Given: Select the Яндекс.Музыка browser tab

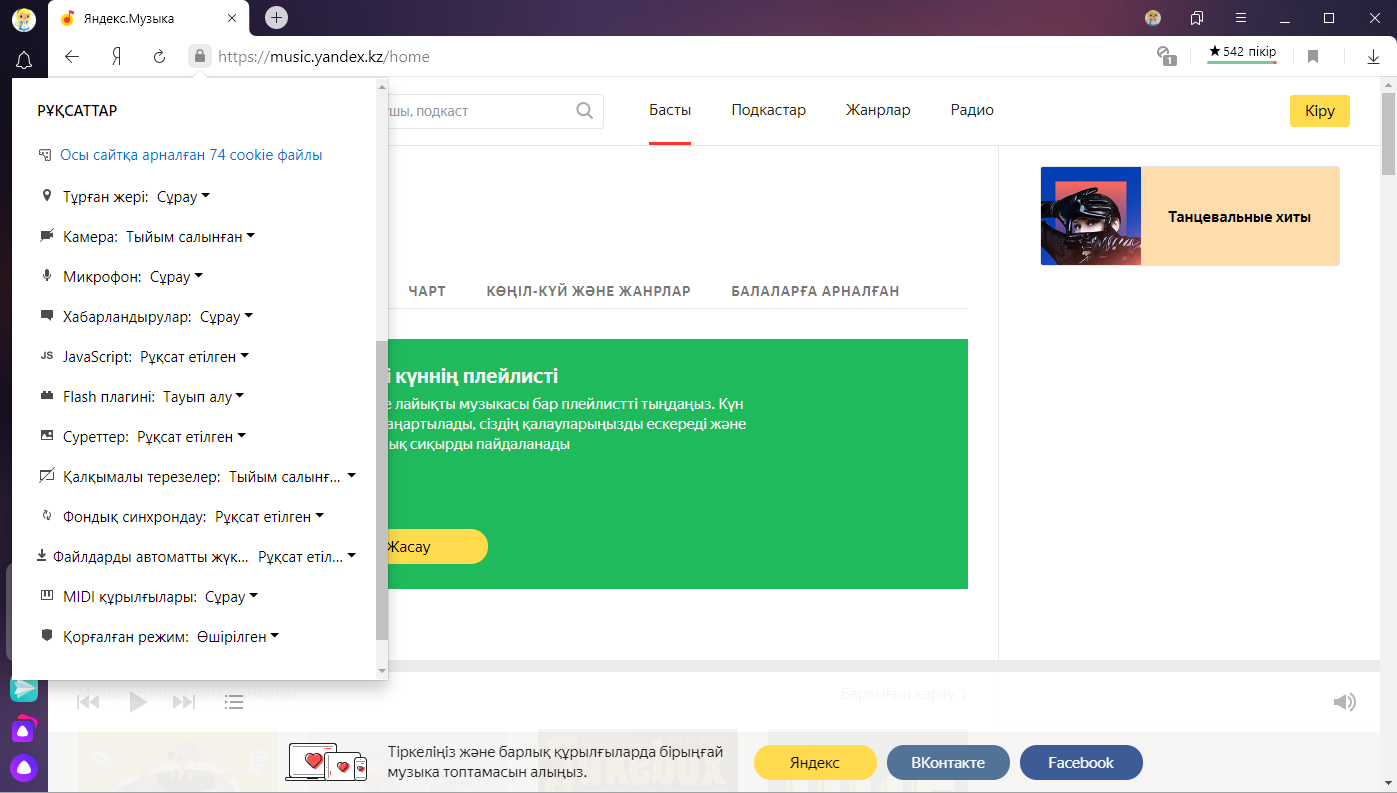Looking at the screenshot, I should pyautogui.click(x=150, y=18).
